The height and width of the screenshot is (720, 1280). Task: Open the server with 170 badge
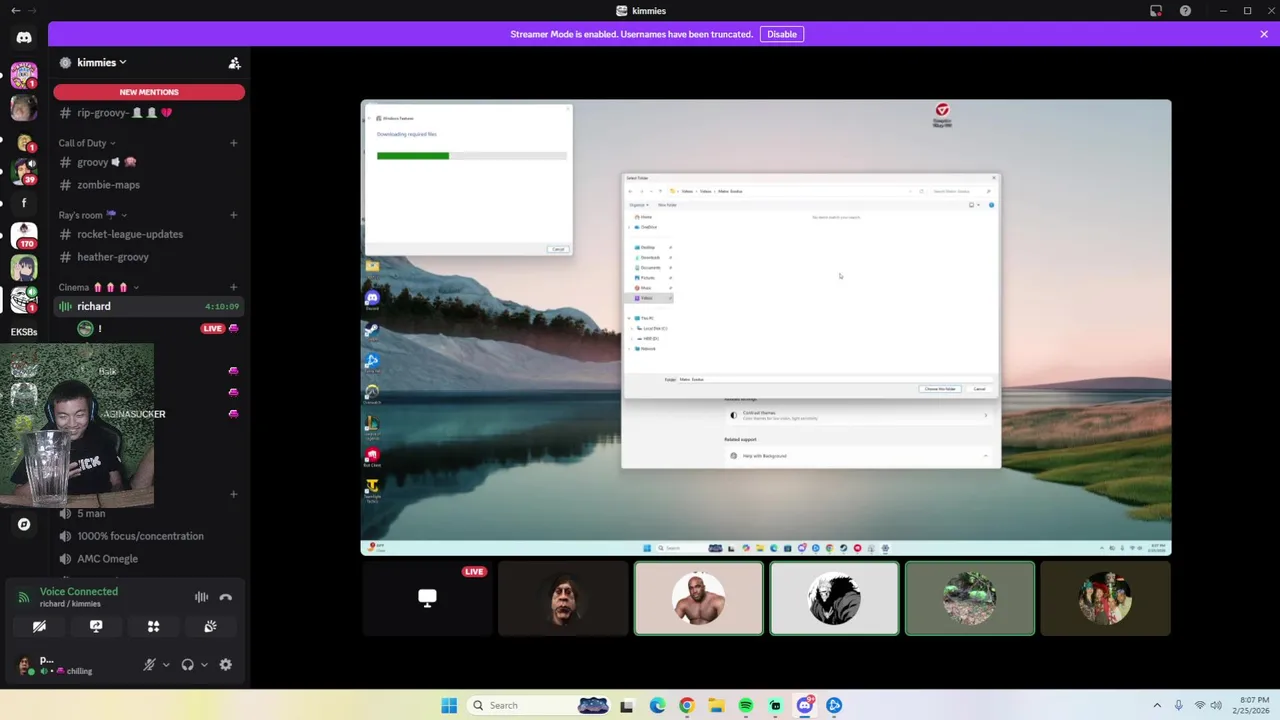point(24,235)
